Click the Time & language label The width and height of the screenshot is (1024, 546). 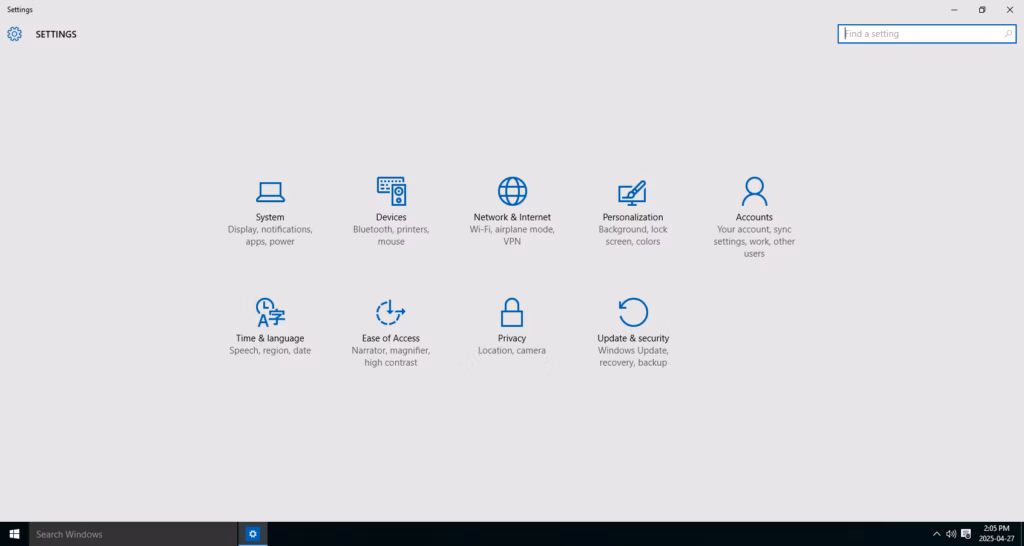click(270, 338)
